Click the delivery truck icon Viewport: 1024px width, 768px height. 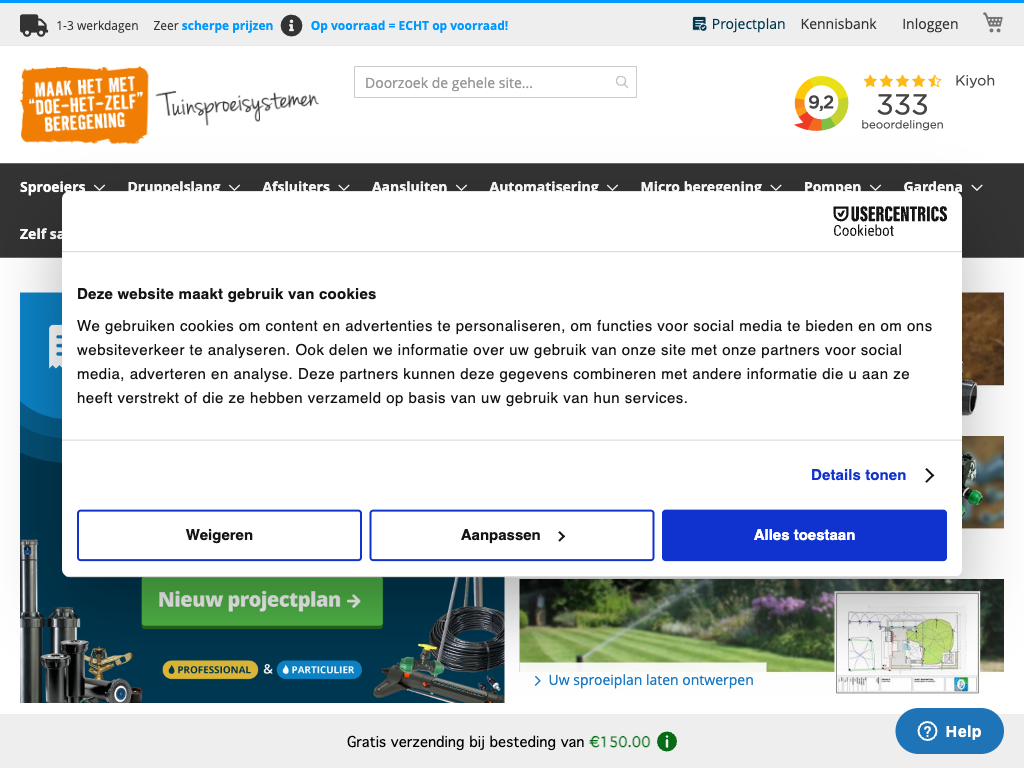click(34, 25)
